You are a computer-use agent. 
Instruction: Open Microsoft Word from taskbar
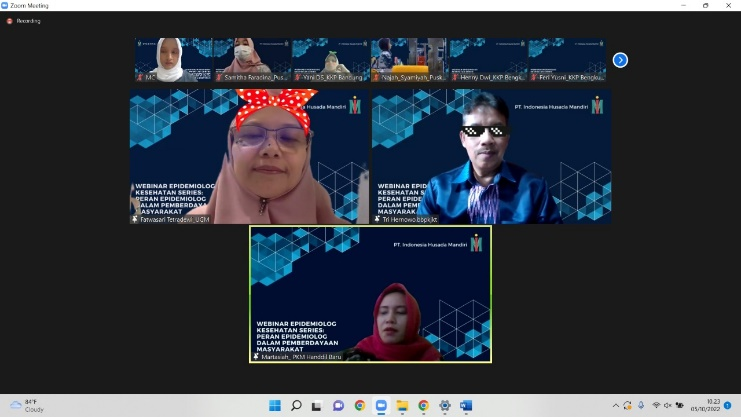point(466,406)
